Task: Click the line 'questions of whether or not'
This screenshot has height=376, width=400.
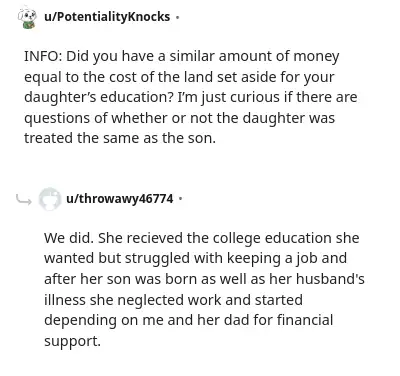Action: [x=179, y=118]
